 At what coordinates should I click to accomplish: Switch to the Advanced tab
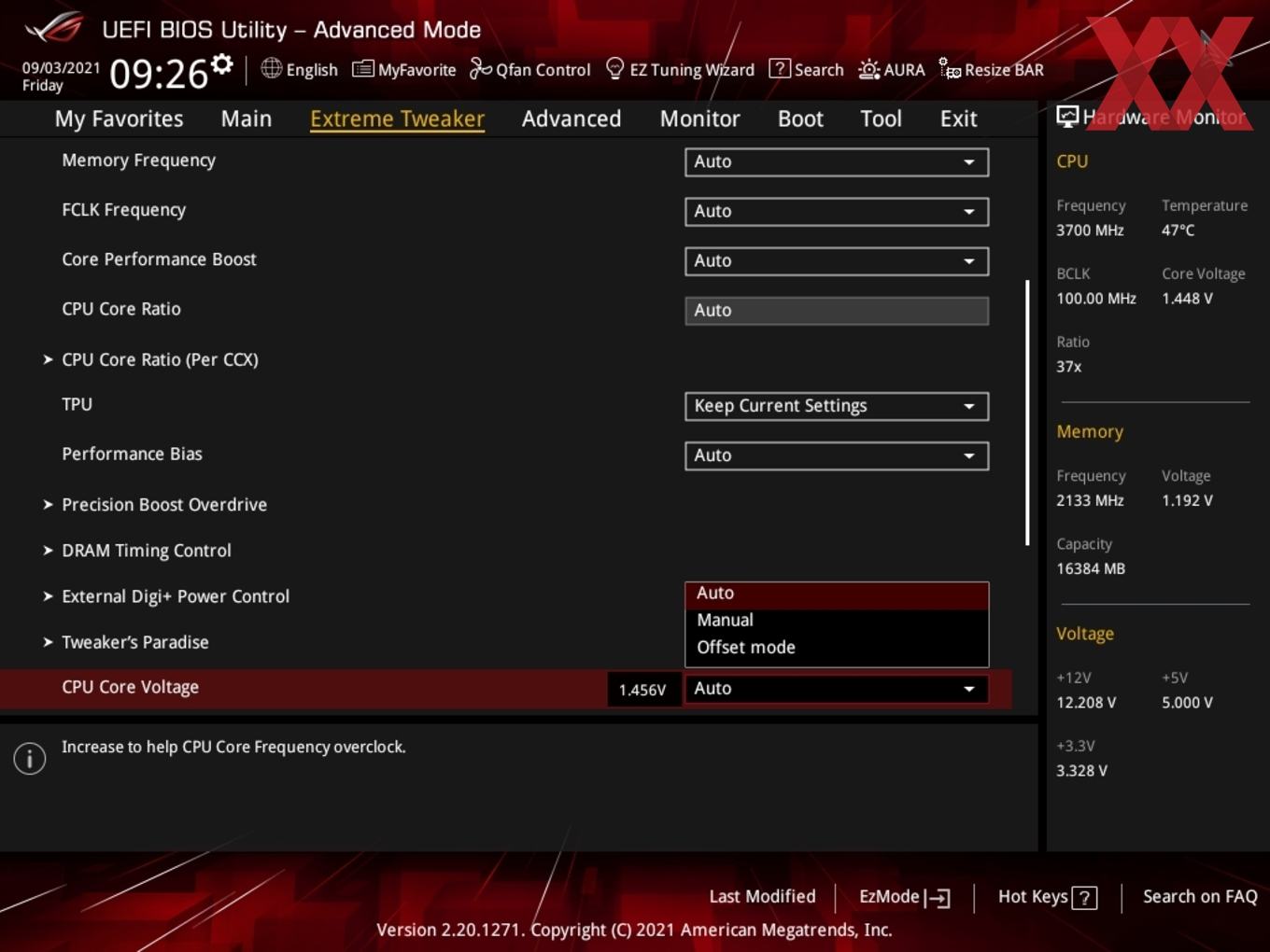[571, 119]
